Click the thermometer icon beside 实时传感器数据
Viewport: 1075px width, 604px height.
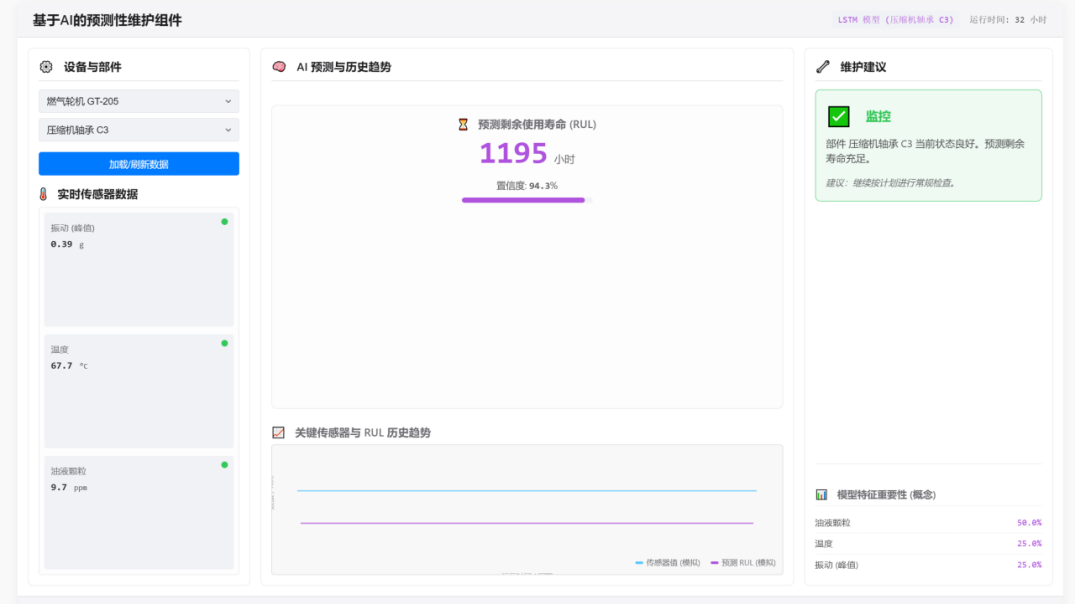[x=43, y=194]
